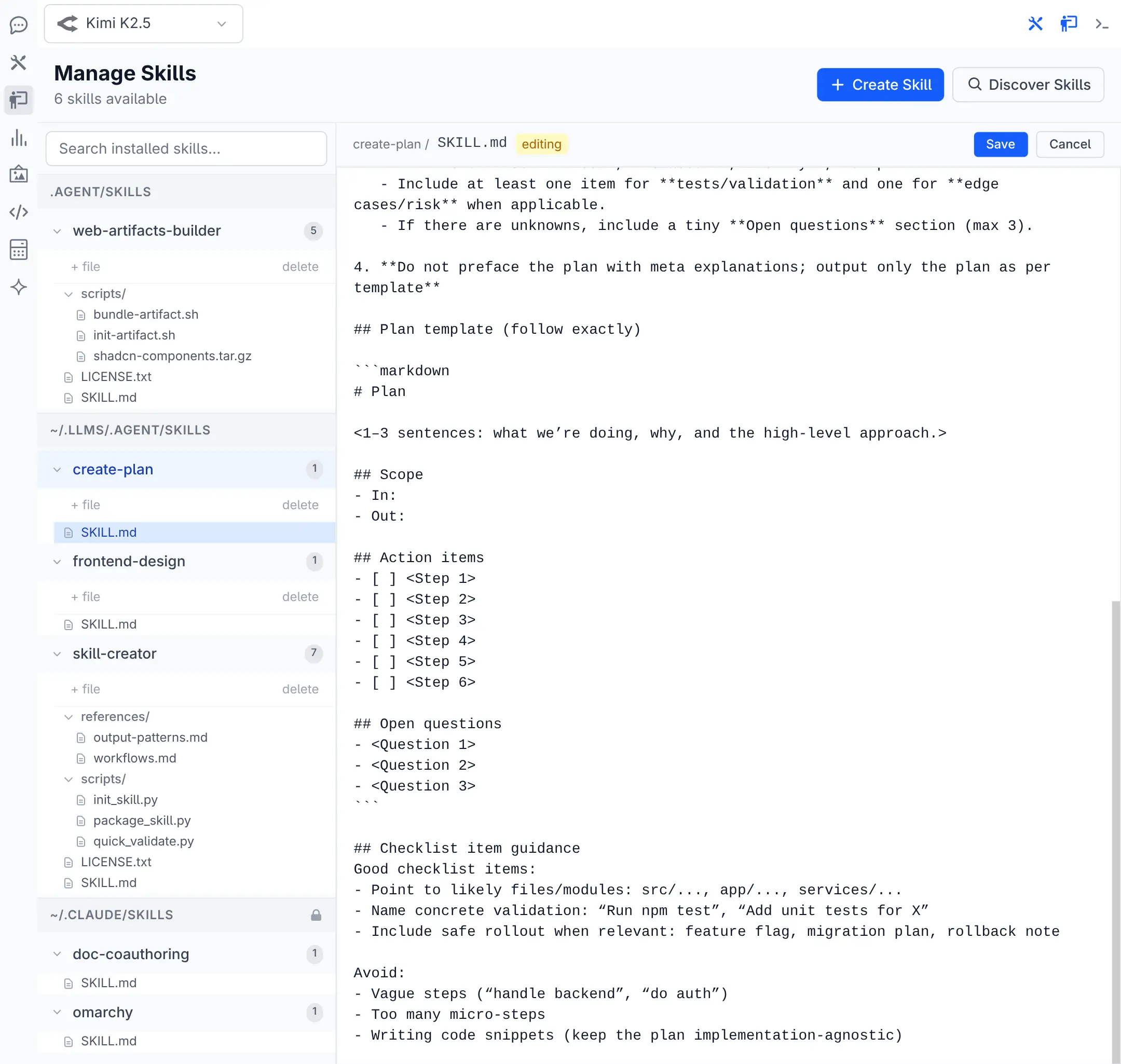Select quick_validate.py in scripts
Screen dimensions: 1121x1064
pos(143,841)
